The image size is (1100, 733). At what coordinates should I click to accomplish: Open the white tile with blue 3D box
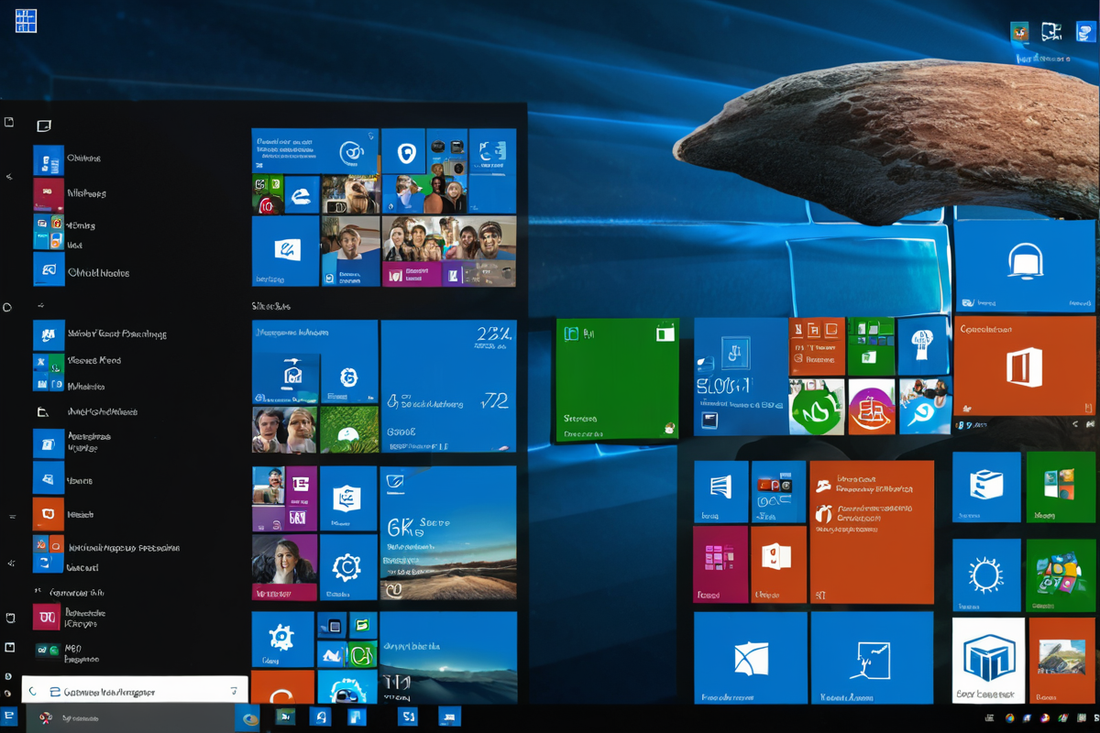[x=988, y=660]
